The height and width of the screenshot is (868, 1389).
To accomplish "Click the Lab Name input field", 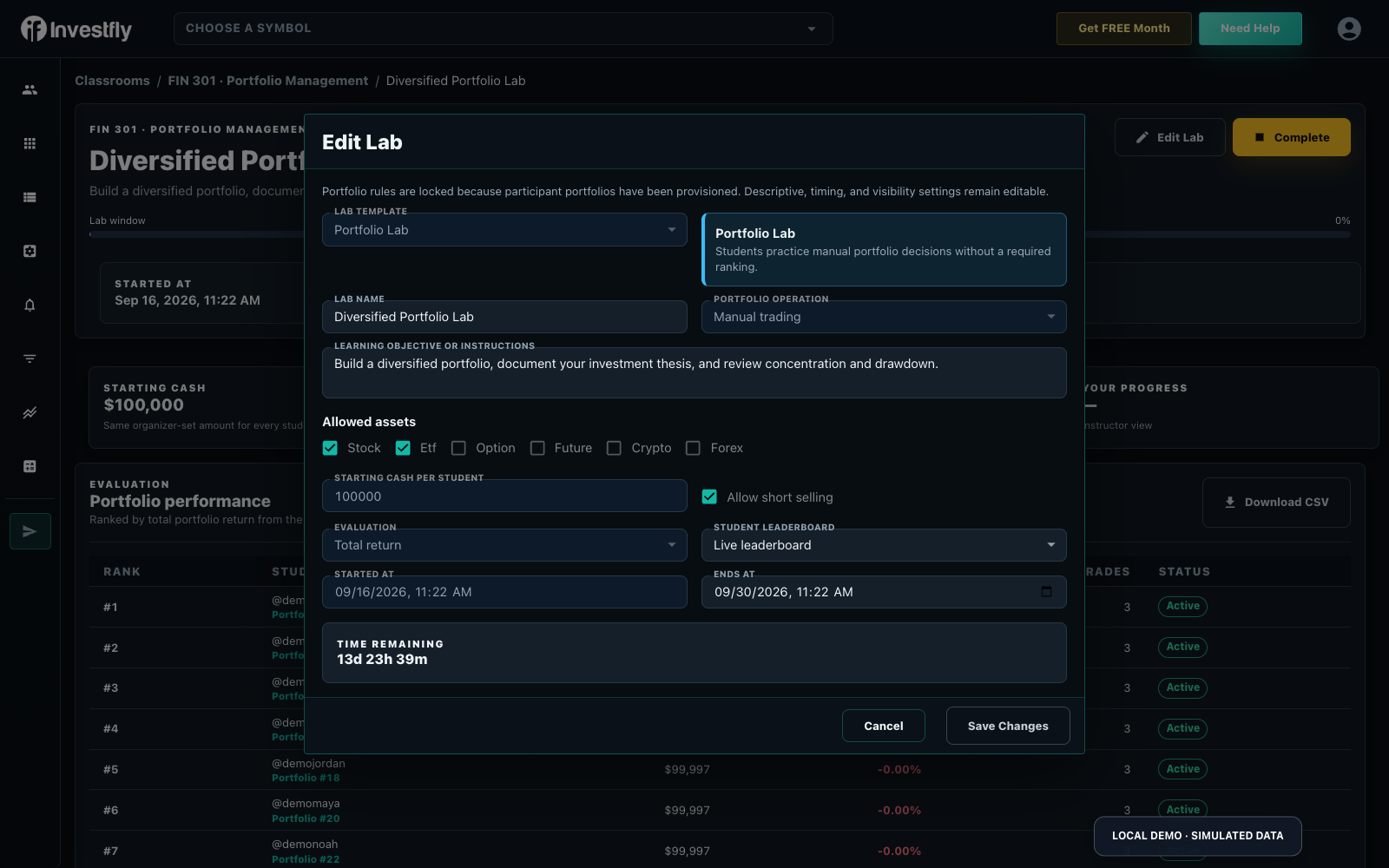I will [x=504, y=317].
